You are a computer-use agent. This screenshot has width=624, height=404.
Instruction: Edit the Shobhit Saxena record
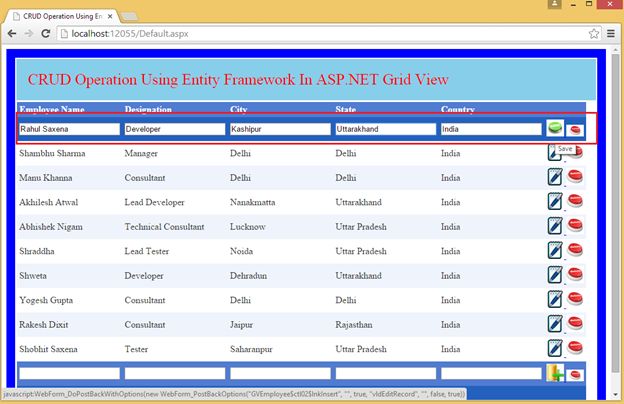click(x=555, y=348)
